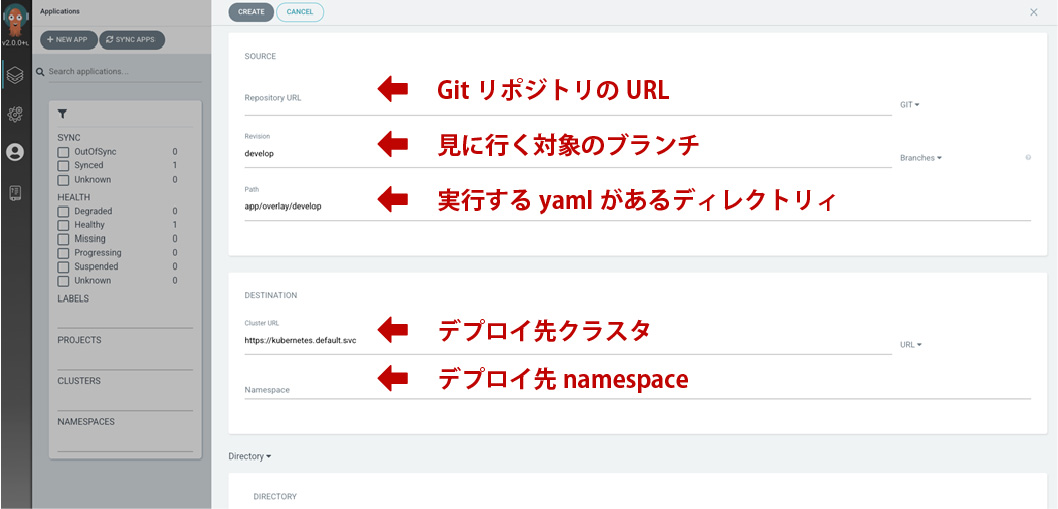Open the GIT repository type dropdown

(x=909, y=104)
